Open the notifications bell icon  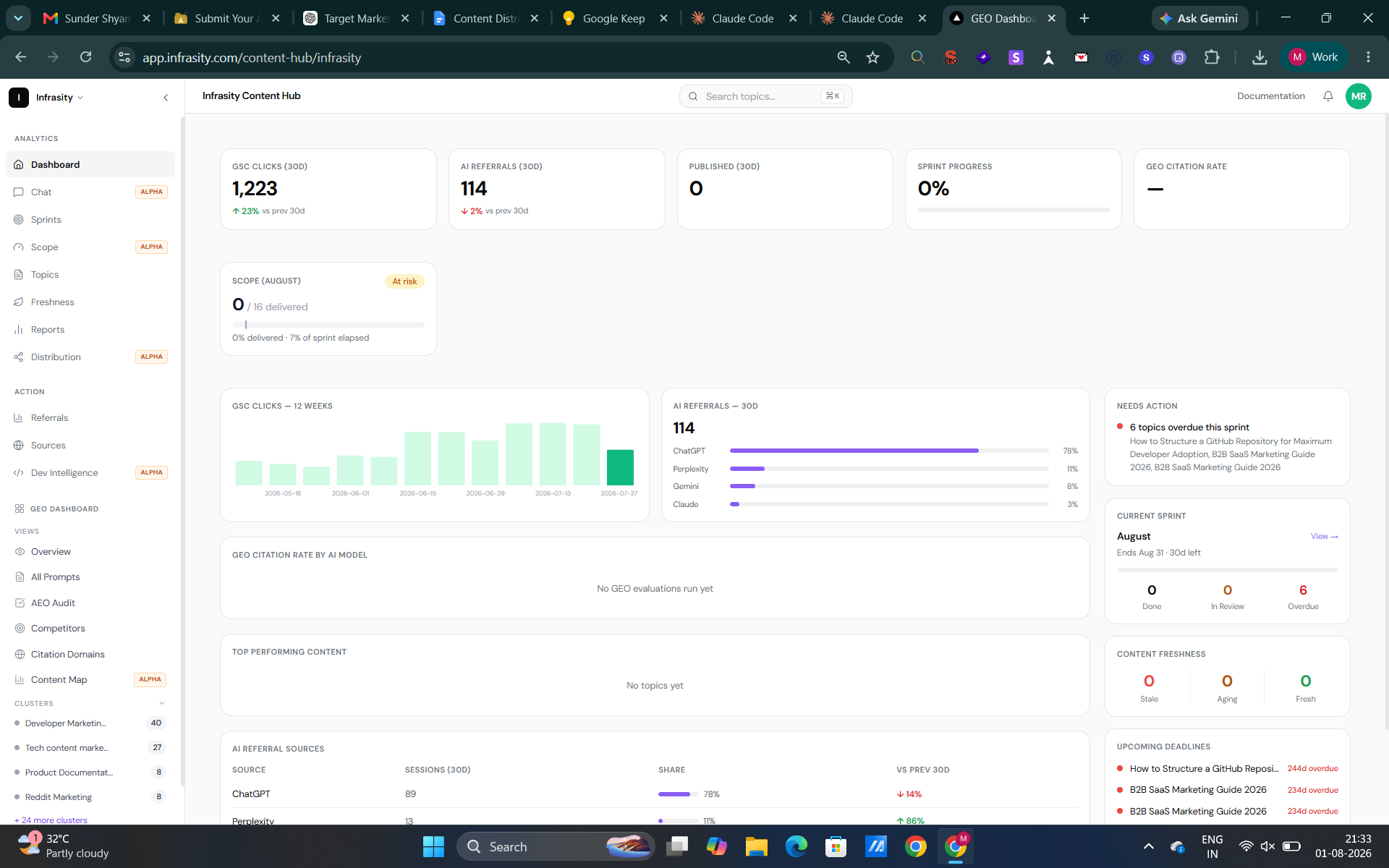pos(1328,96)
